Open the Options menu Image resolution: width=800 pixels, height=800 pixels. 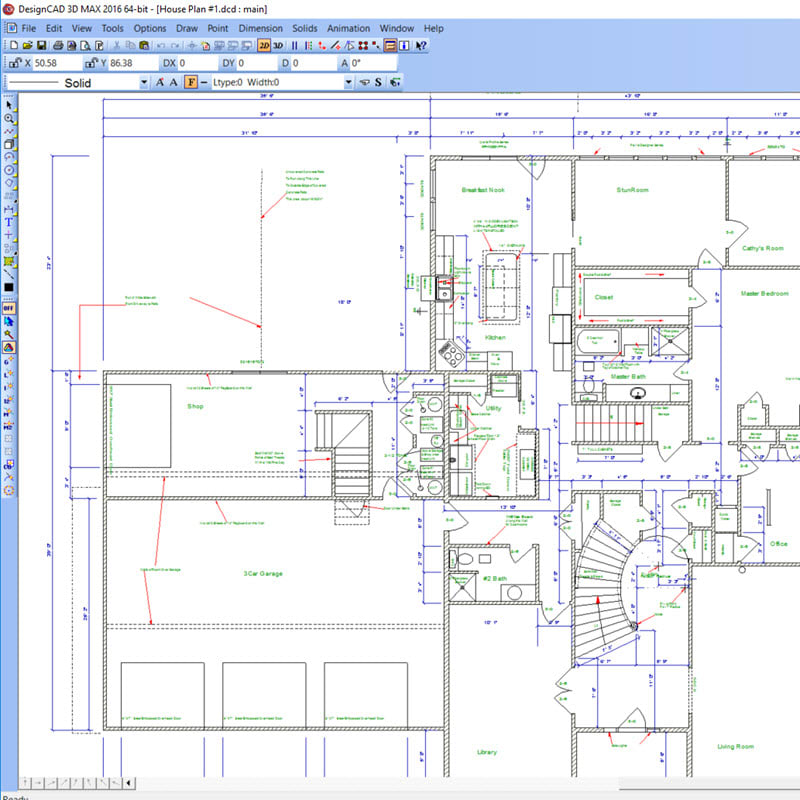click(x=149, y=28)
